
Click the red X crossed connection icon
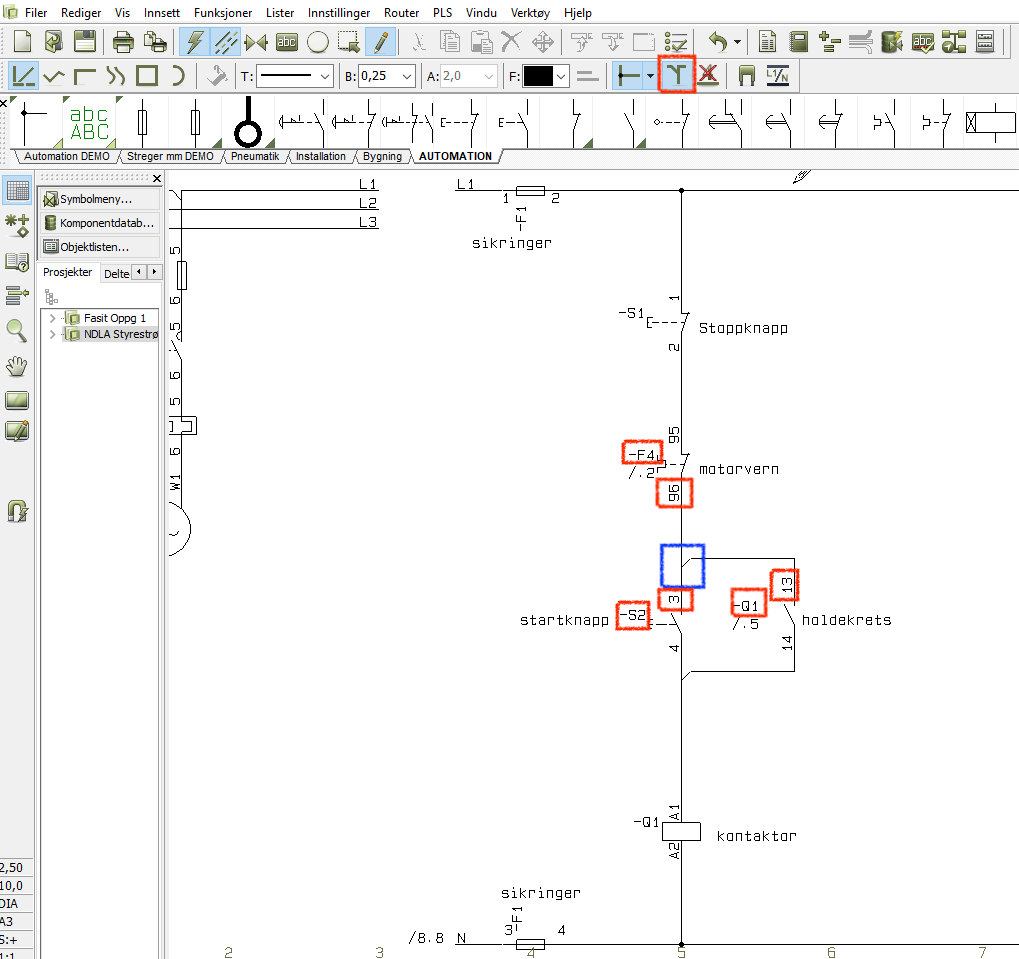708,75
